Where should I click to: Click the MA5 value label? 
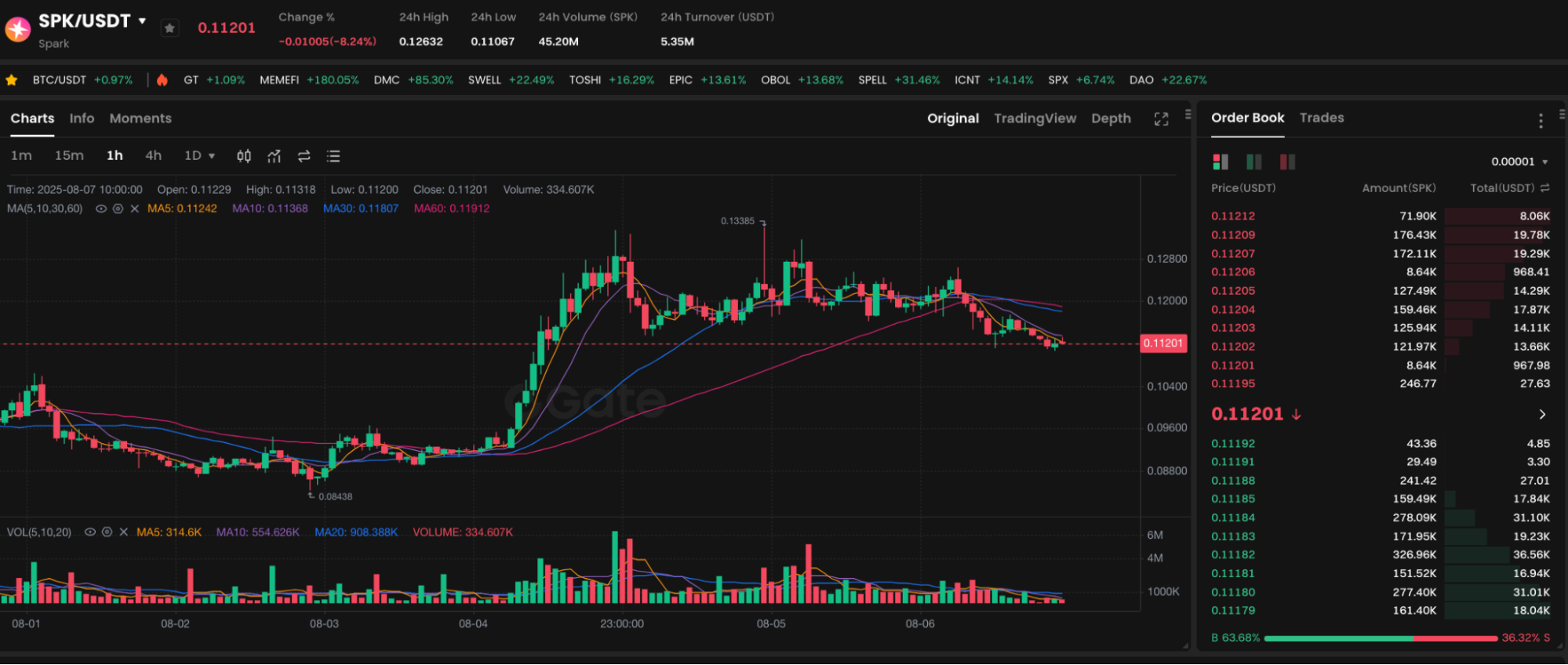tap(182, 209)
